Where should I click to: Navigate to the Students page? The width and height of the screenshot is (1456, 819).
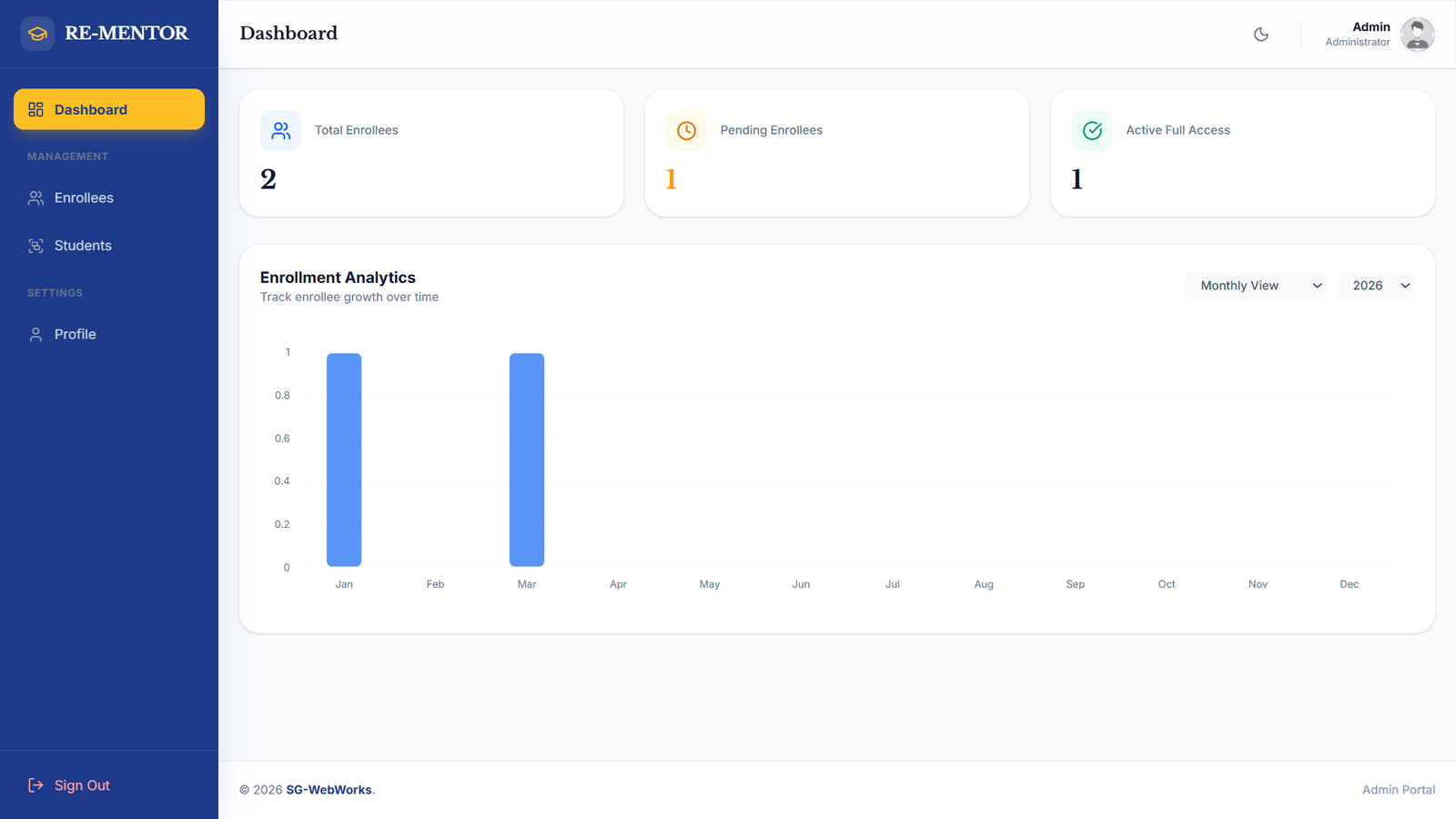[x=83, y=246]
